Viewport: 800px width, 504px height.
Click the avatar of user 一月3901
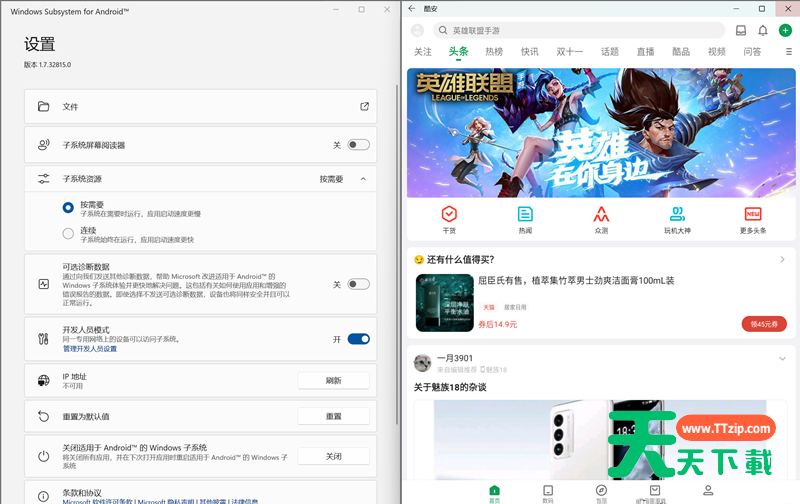(x=422, y=363)
